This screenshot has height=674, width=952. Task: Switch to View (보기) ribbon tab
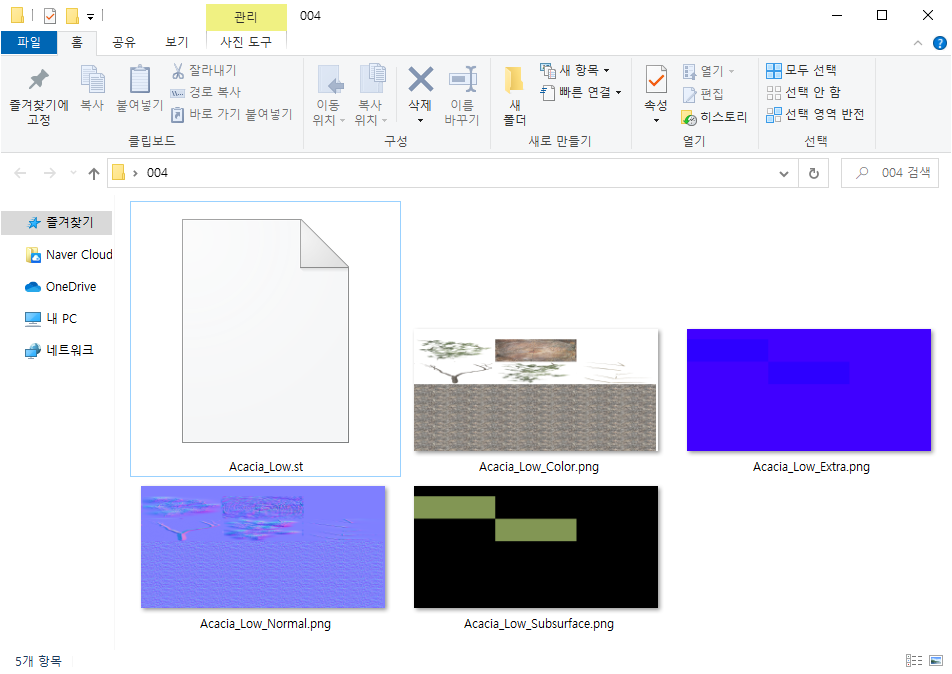point(177,42)
